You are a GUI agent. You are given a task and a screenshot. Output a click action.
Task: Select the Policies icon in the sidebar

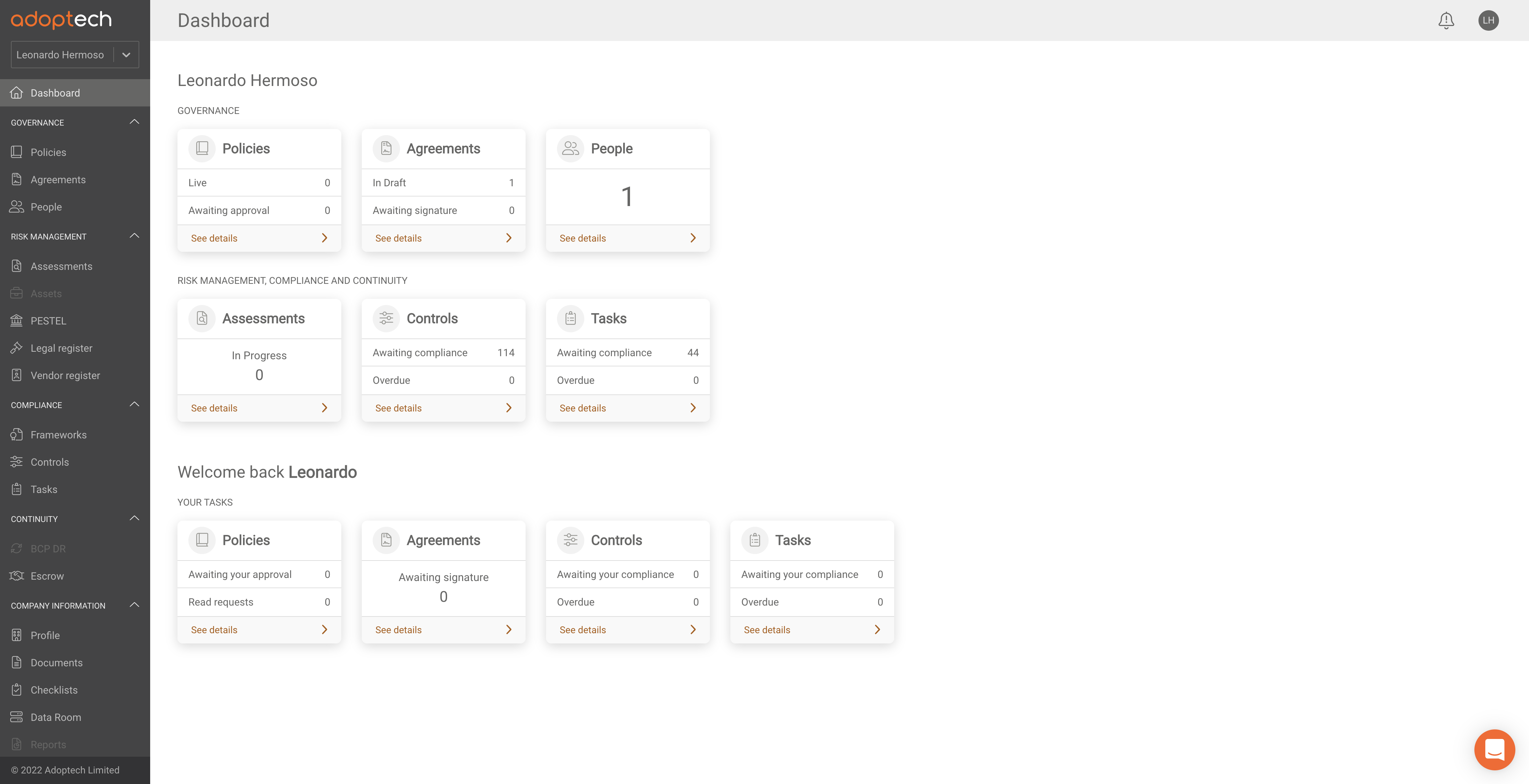[17, 152]
